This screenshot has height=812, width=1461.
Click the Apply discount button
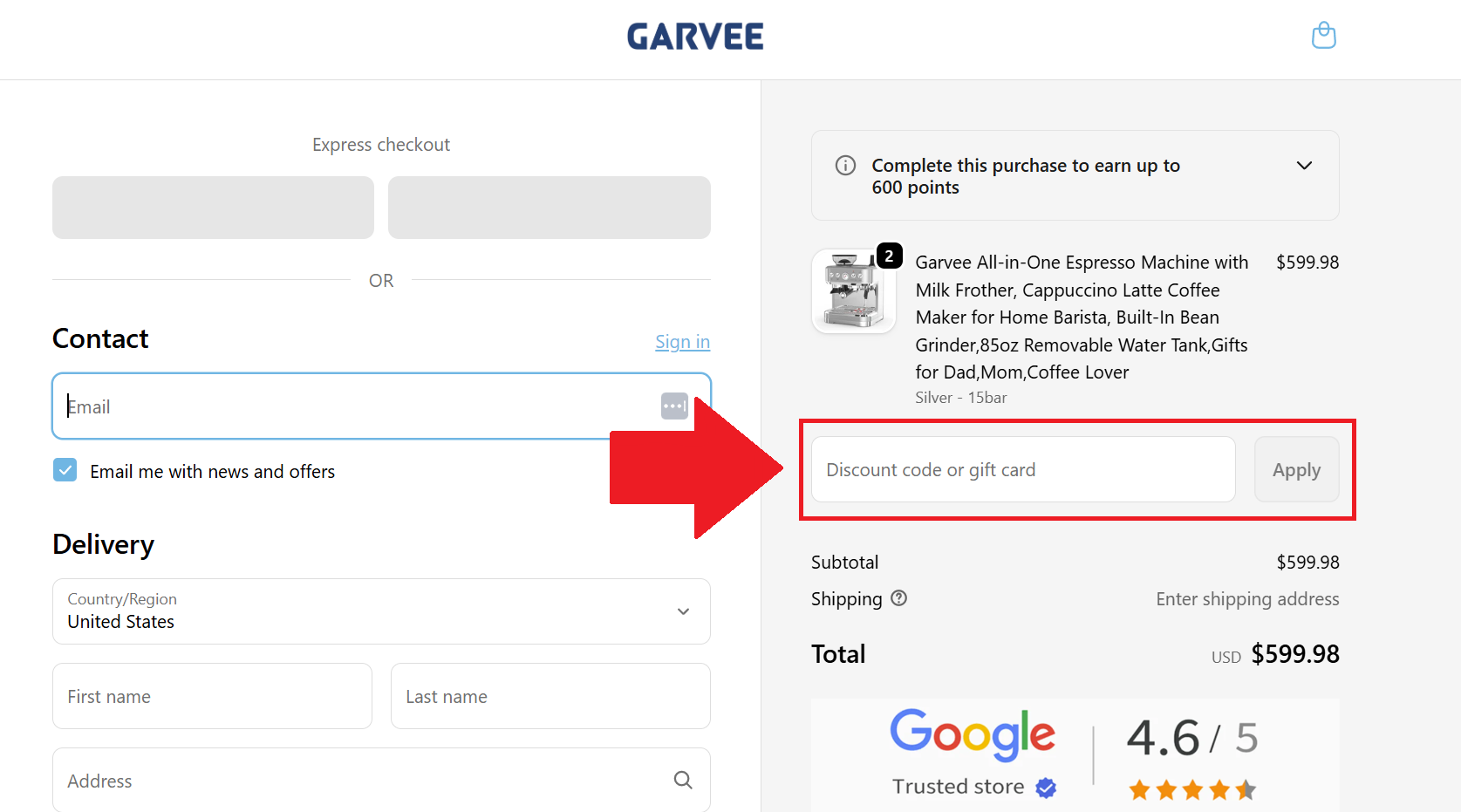[x=1296, y=469]
